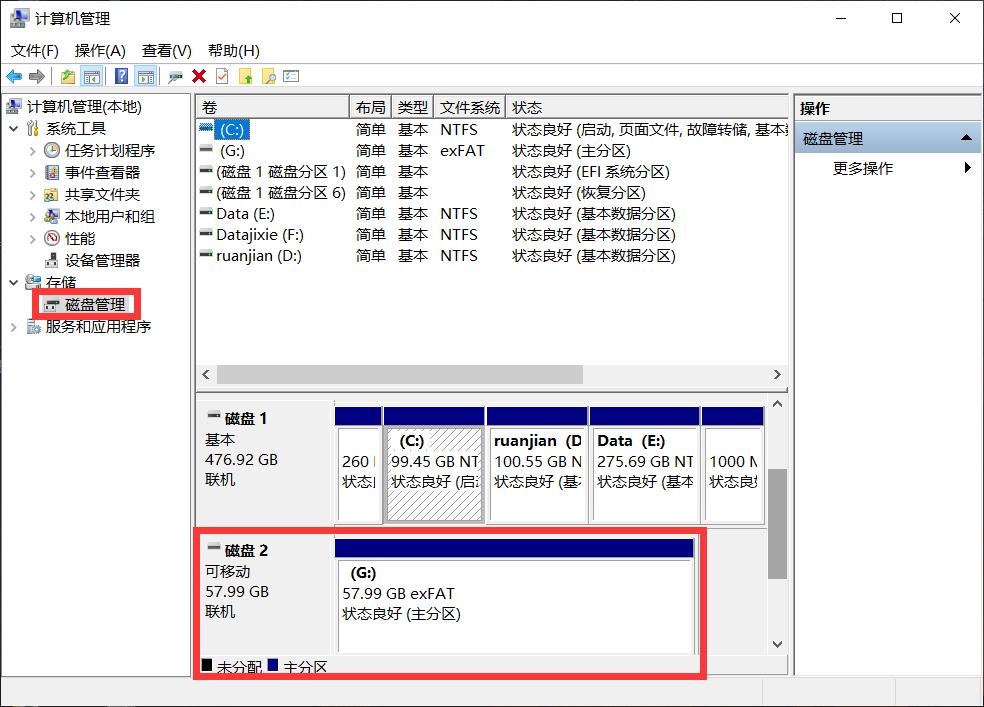984x707 pixels.
Task: Expand the 任务计划程序 node
Action: [33, 151]
